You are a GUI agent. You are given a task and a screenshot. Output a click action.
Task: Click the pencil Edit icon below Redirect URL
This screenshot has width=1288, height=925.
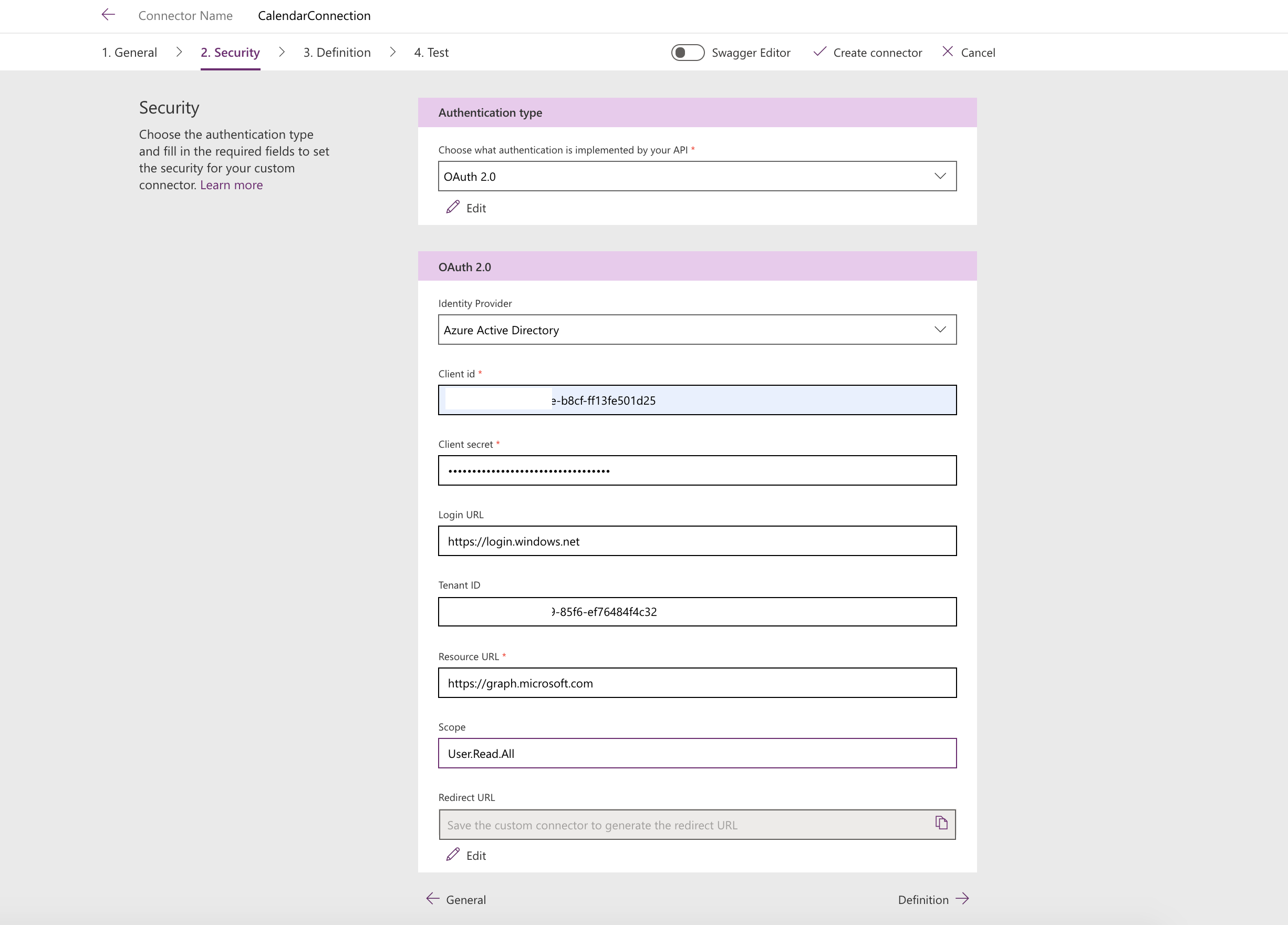(x=453, y=855)
